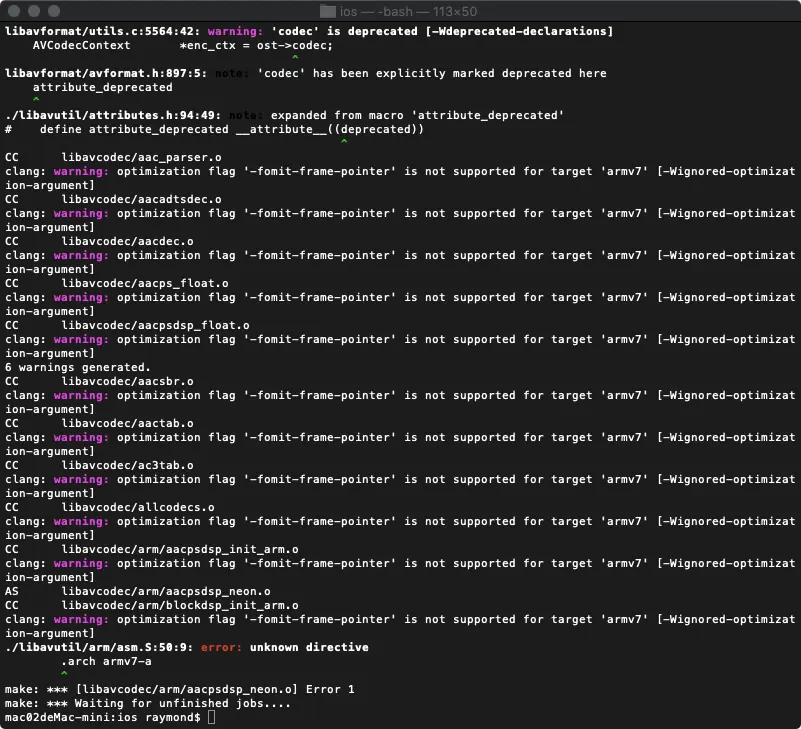This screenshot has width=801, height=729.
Task: Click the clang warning after aac_parser.o
Action: [x=400, y=178]
